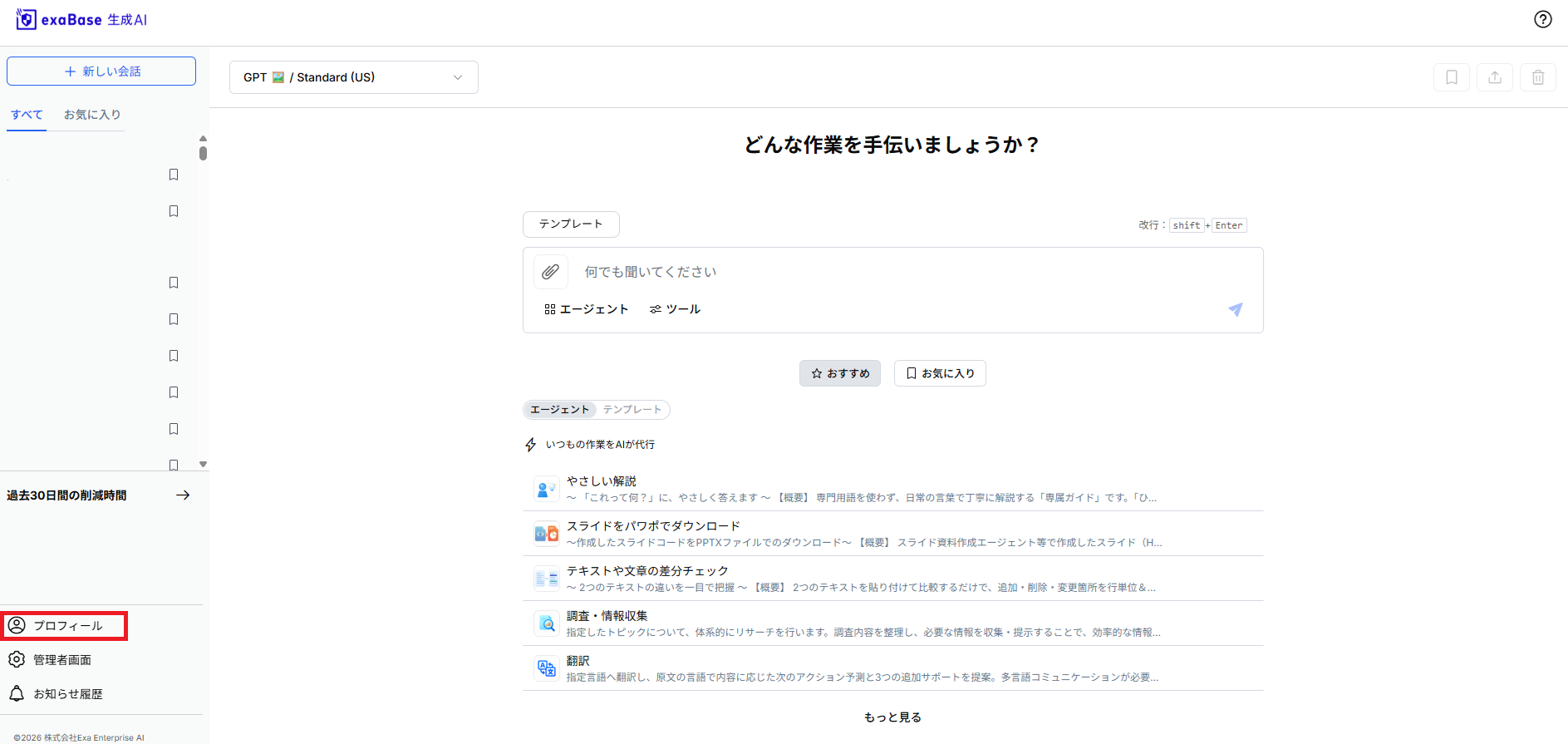Bookmark this conversation using the top toolbar icon
This screenshot has width=1568, height=744.
(1452, 77)
